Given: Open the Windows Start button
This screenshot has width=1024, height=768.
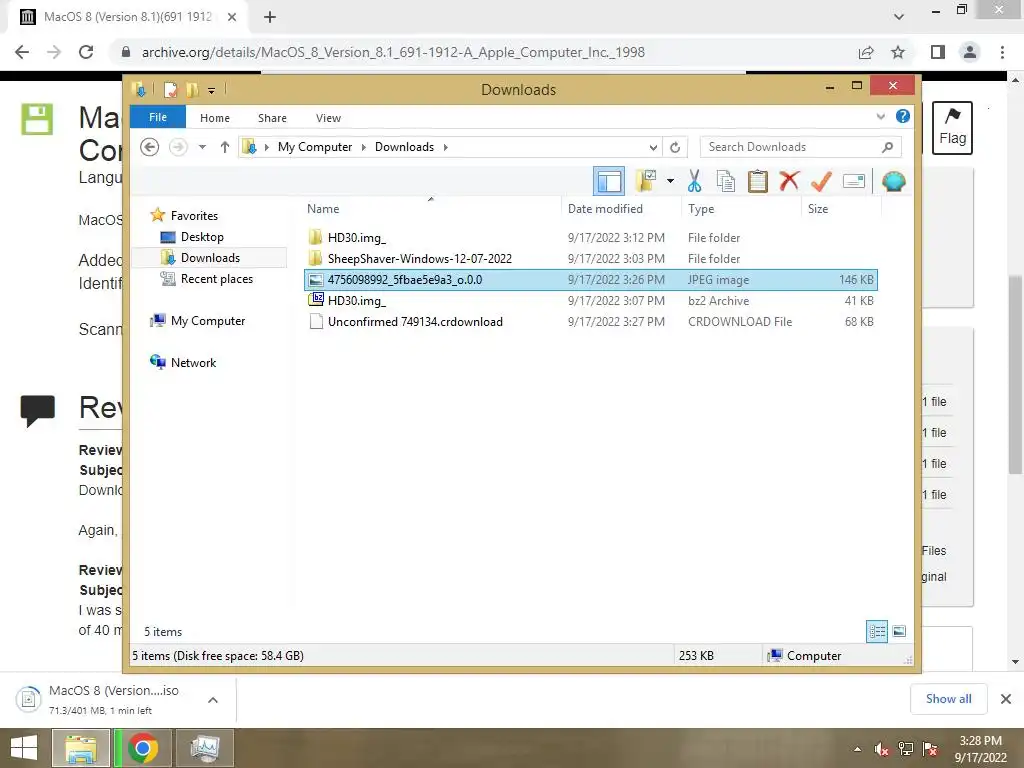Looking at the screenshot, I should (x=24, y=748).
